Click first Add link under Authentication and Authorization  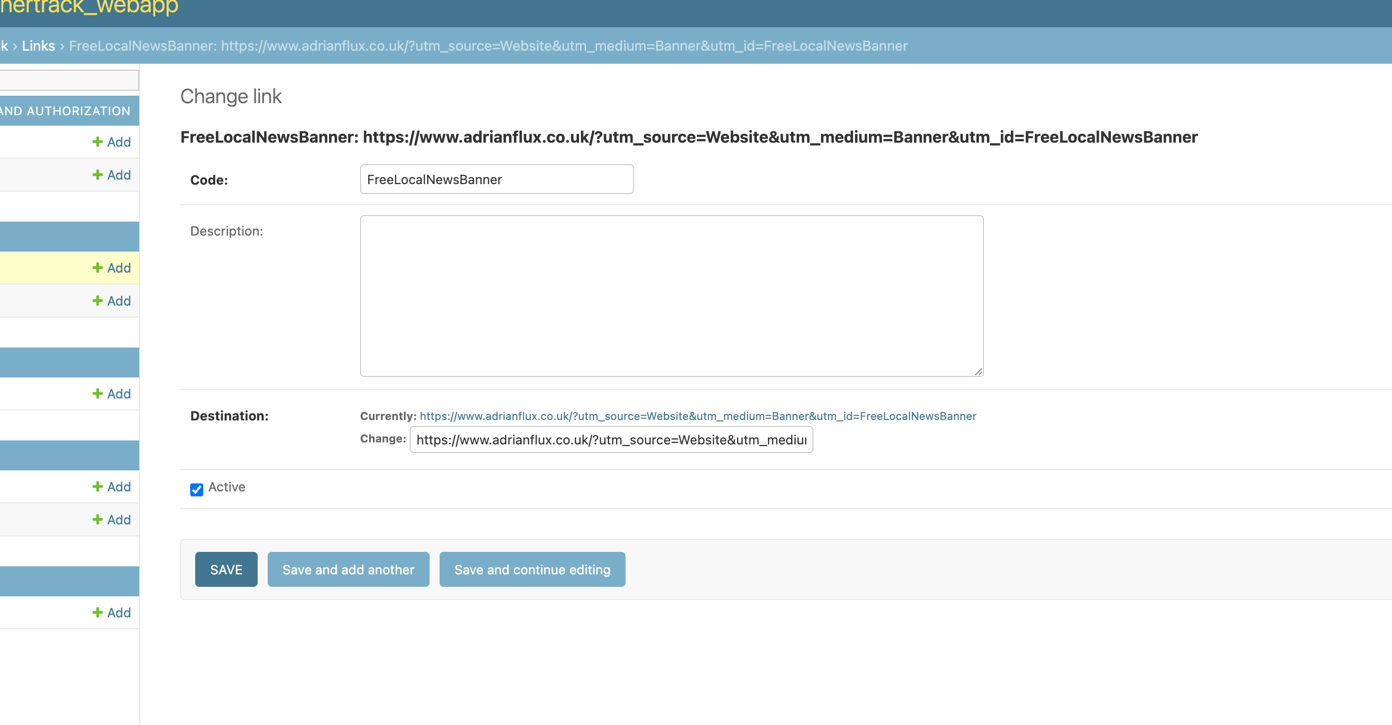(111, 142)
